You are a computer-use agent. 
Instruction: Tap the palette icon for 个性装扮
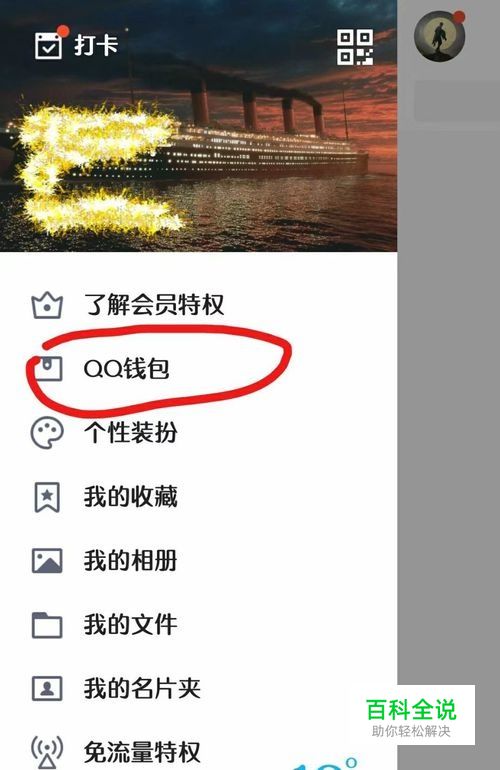[47, 433]
